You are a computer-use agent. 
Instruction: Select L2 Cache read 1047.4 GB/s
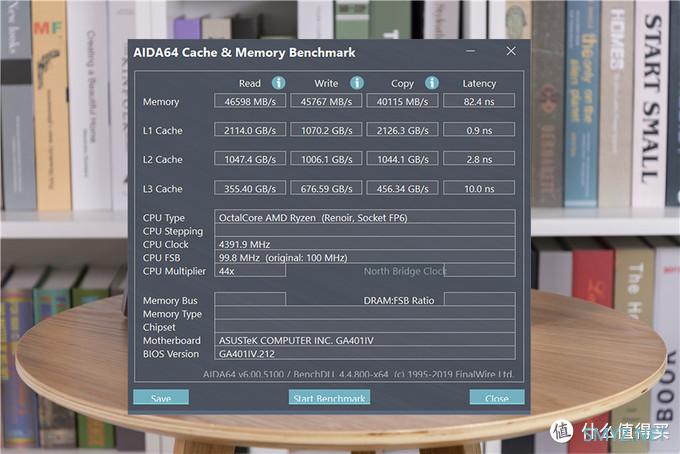[250, 159]
